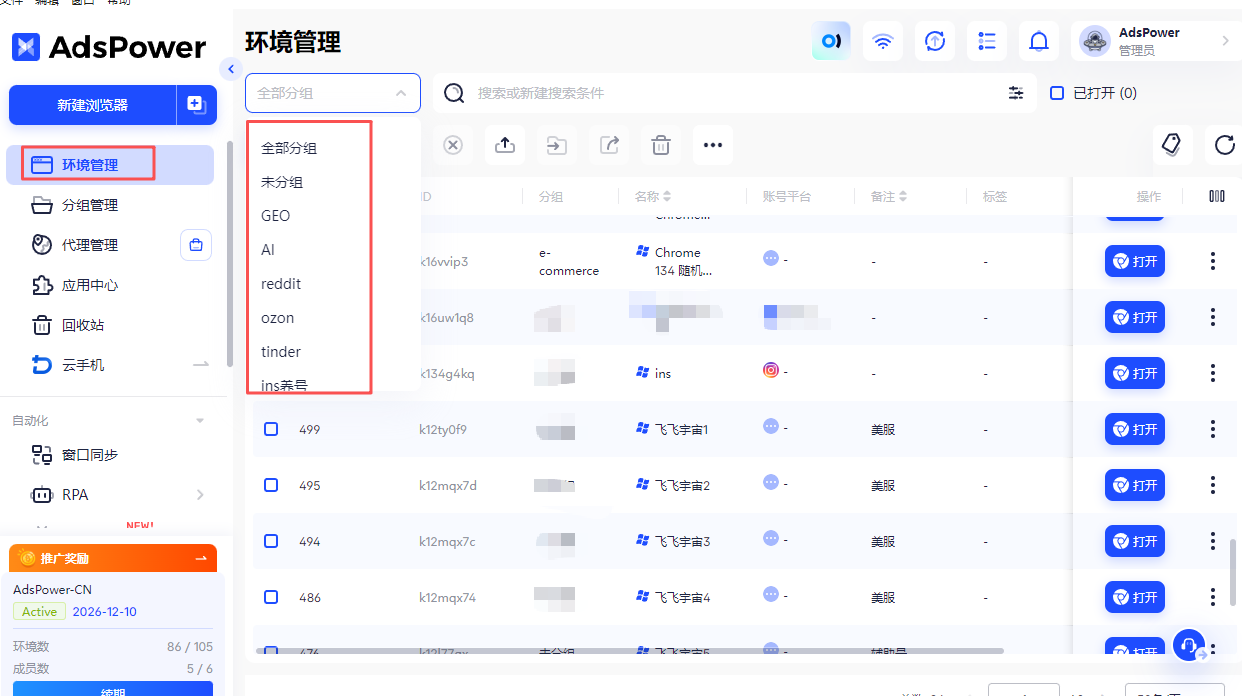Open the task list icon in header
Screen dimensions: 1242x696
pyautogui.click(x=987, y=41)
